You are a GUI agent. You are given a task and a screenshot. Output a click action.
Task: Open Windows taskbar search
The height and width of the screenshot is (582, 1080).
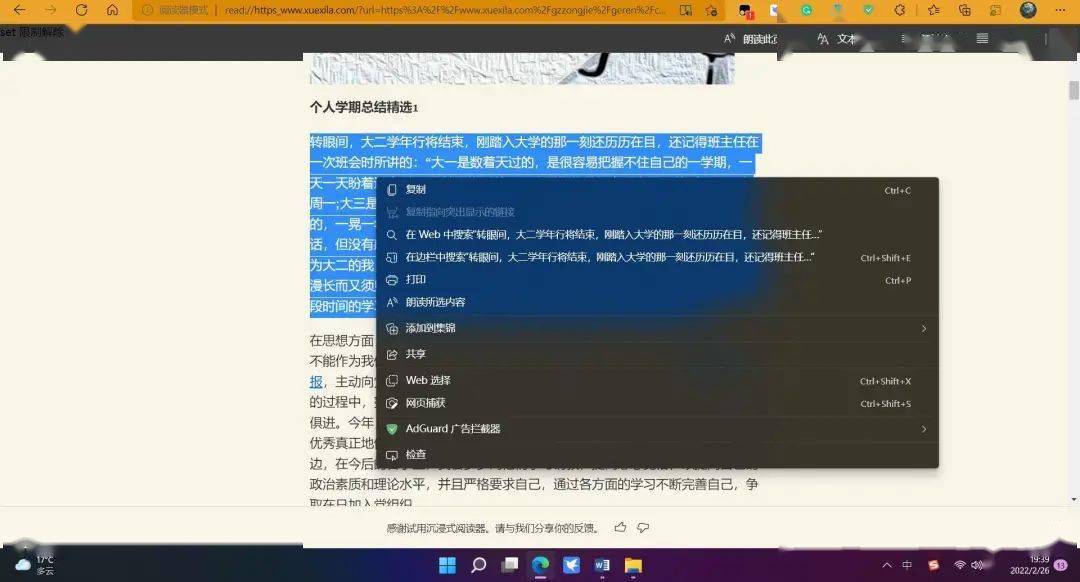(478, 565)
